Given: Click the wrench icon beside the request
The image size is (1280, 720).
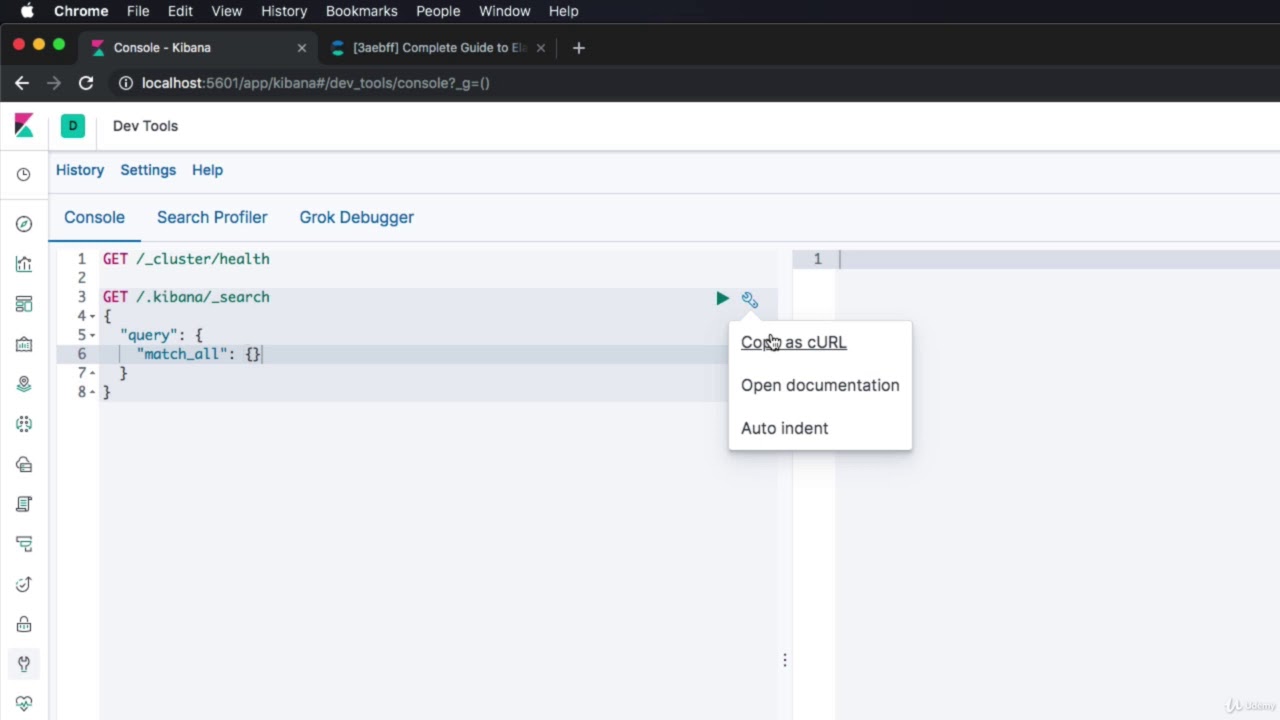Looking at the screenshot, I should pyautogui.click(x=750, y=299).
